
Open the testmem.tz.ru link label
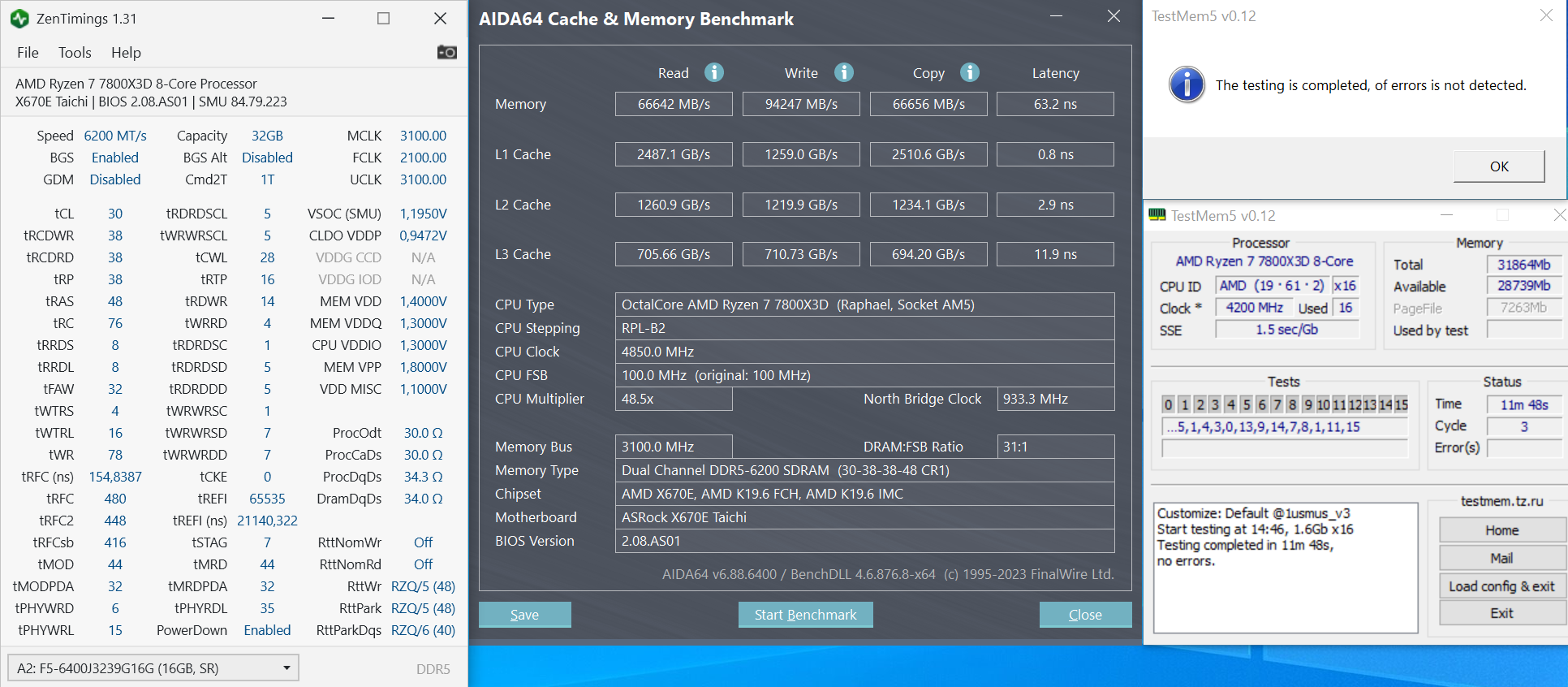(x=1501, y=501)
